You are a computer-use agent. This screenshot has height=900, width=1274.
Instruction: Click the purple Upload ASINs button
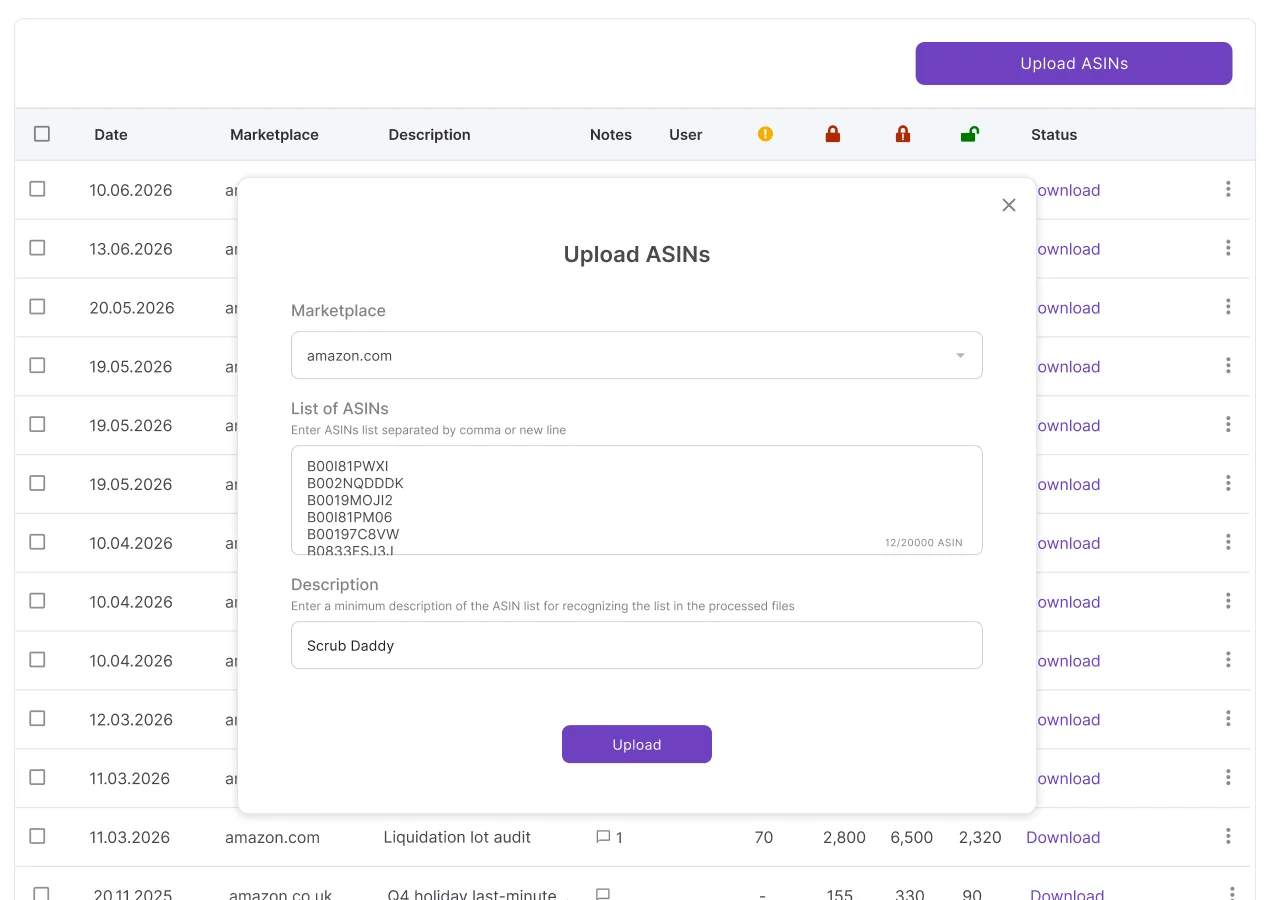click(x=1074, y=63)
